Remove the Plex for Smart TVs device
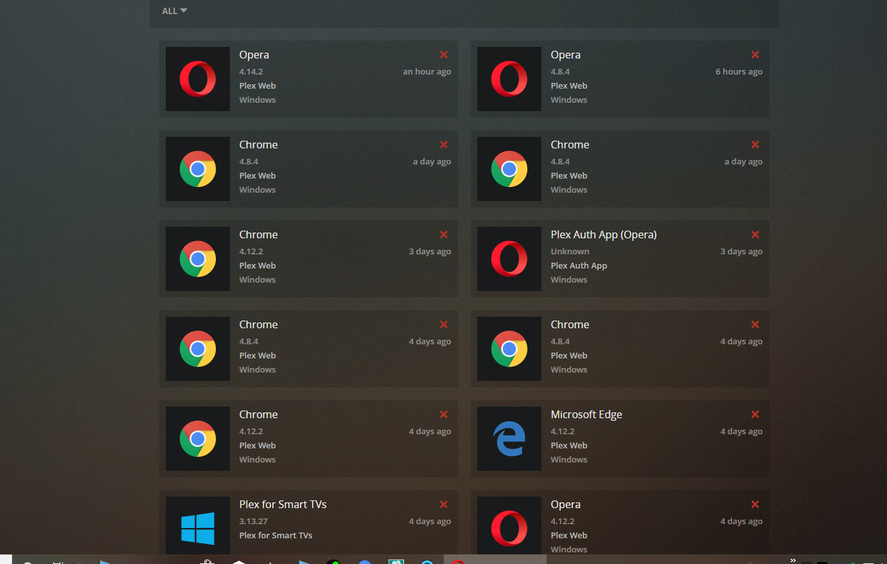 tap(444, 505)
